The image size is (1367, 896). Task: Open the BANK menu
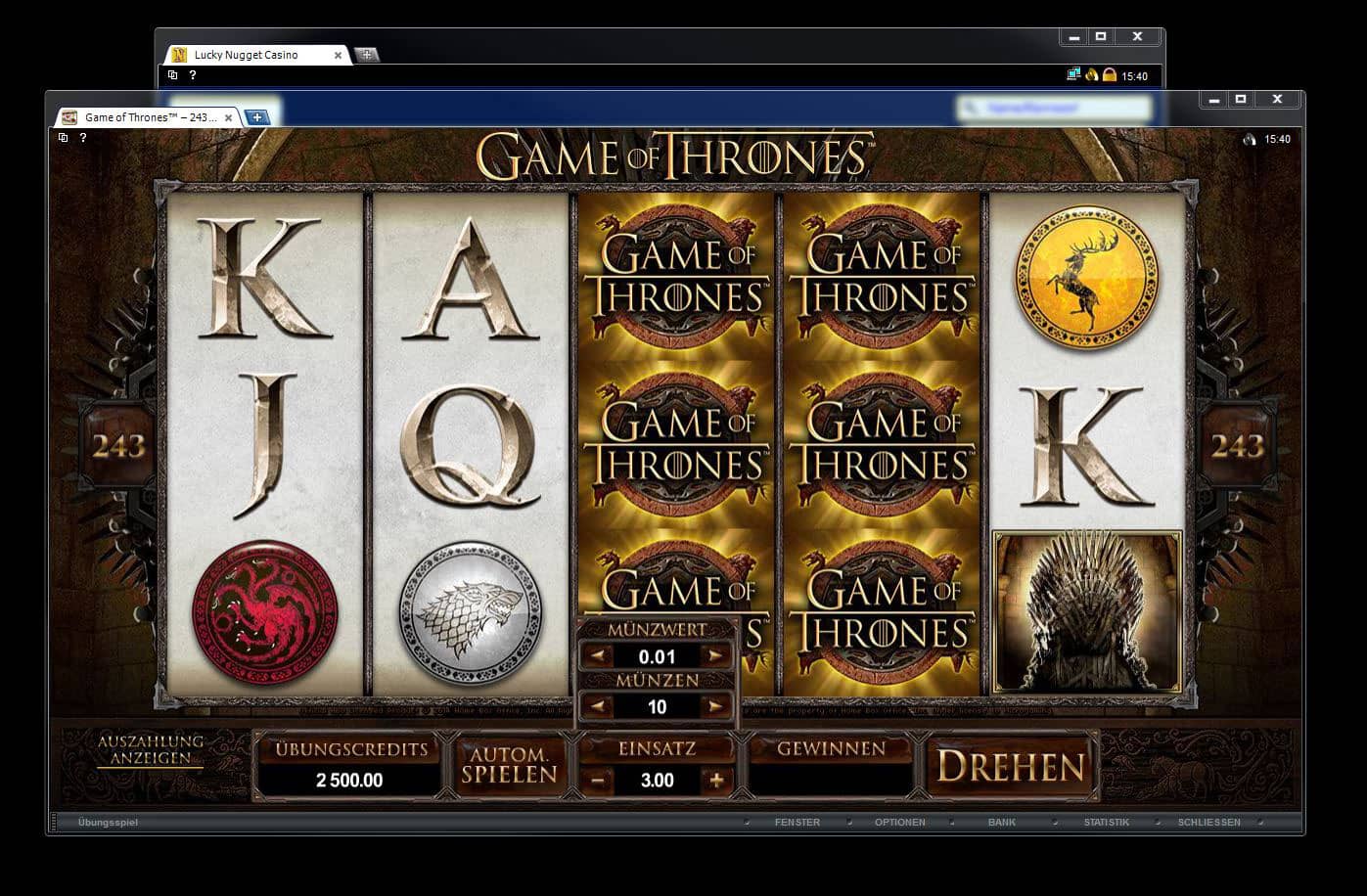coord(1002,823)
